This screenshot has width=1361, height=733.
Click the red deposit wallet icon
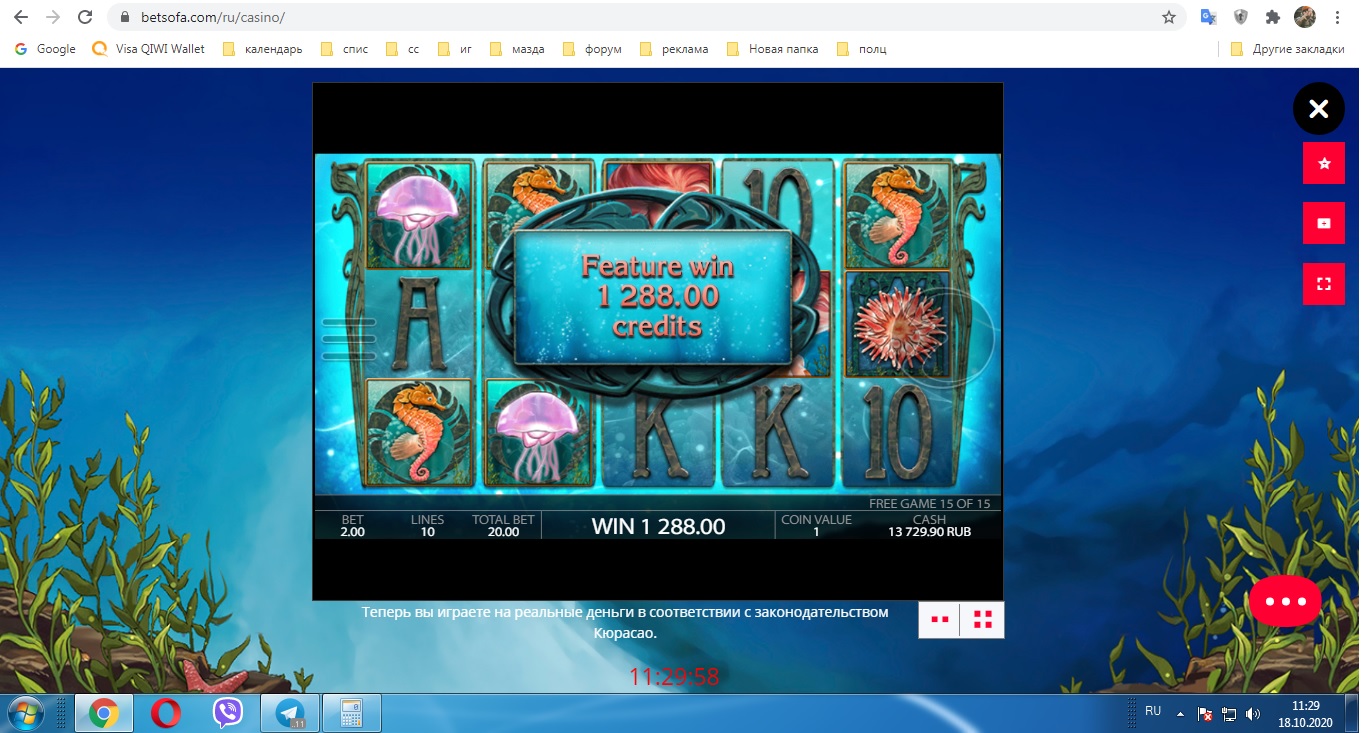click(x=1324, y=223)
